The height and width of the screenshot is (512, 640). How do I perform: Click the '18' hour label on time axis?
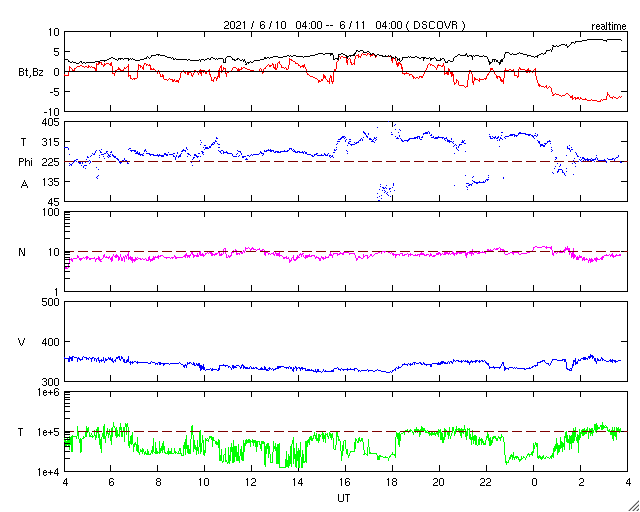pyautogui.click(x=392, y=482)
